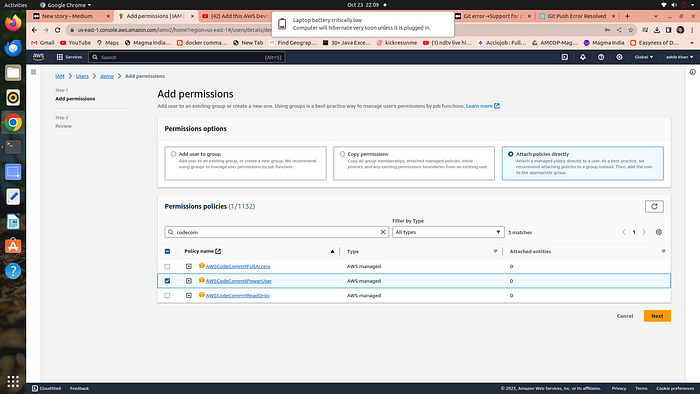Open Chrome side panel icon
Viewport: 700px width, 394px height.
click(668, 30)
